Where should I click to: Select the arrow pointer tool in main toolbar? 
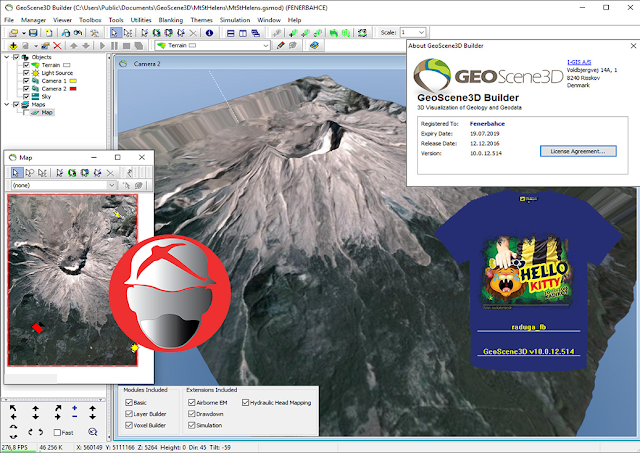tap(114, 33)
